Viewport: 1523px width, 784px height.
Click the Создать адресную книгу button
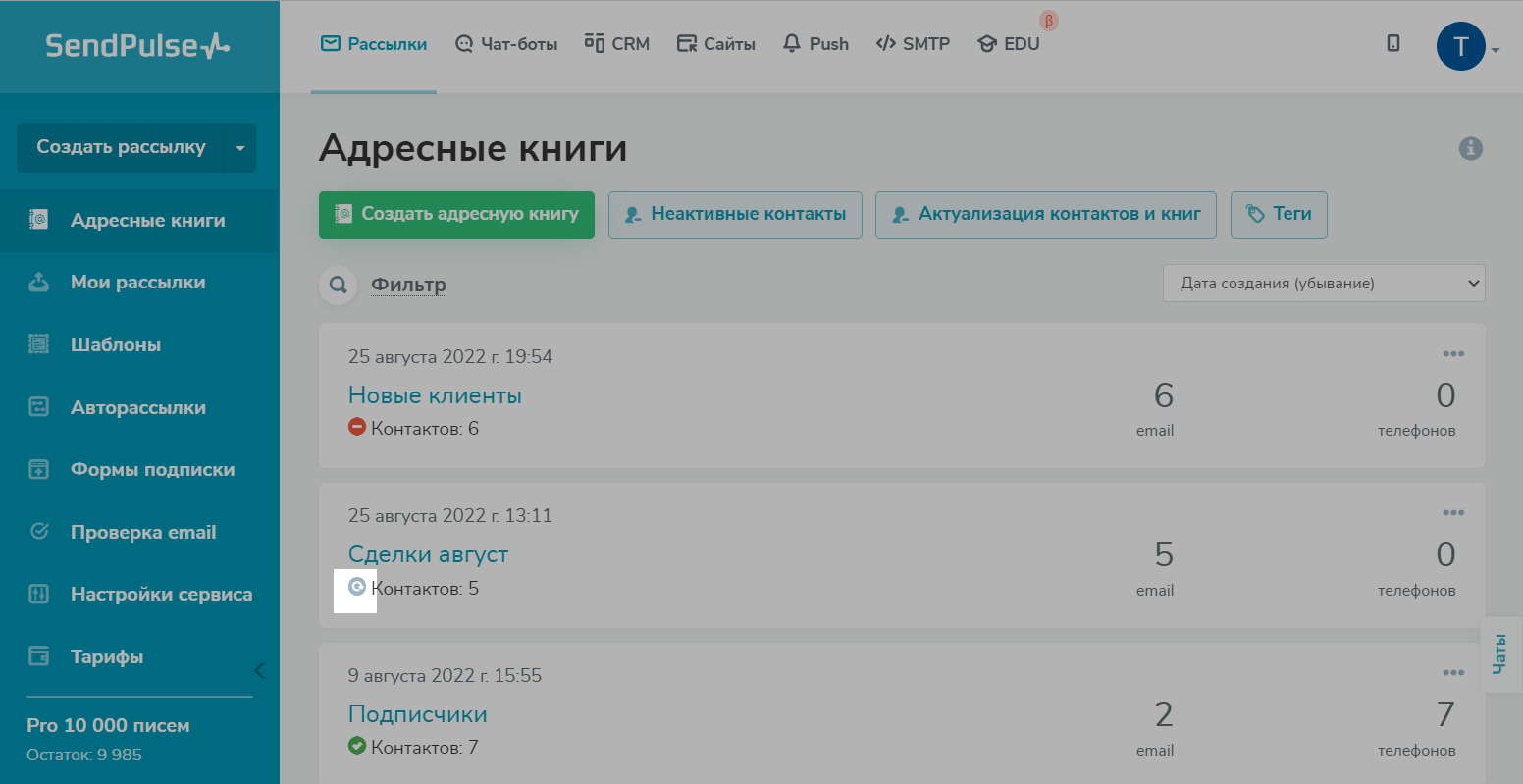pyautogui.click(x=456, y=215)
